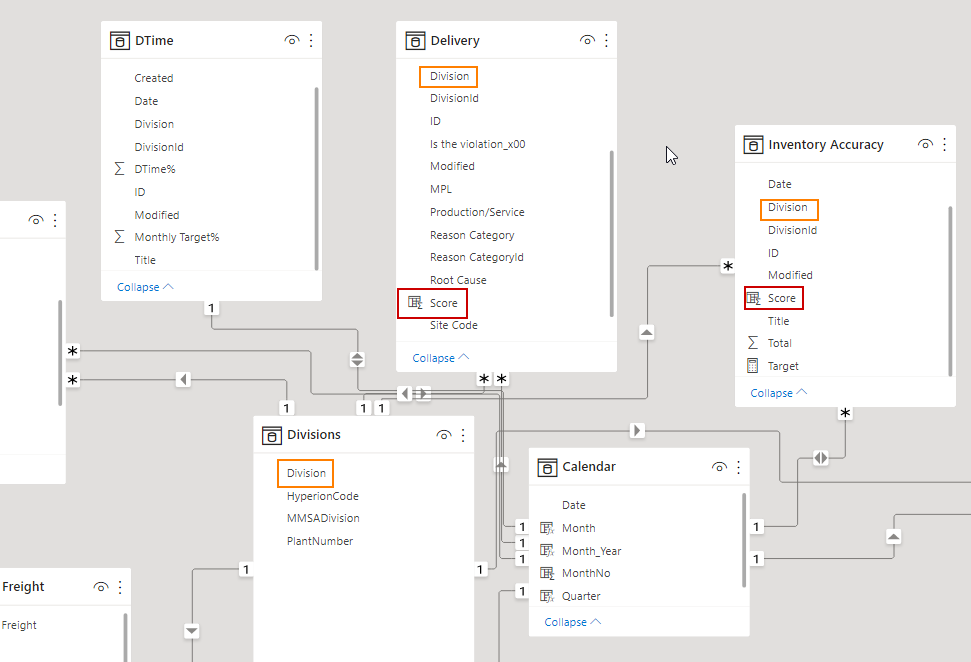Click the DTime table scrollbar
The width and height of the screenshot is (971, 662).
[316, 179]
